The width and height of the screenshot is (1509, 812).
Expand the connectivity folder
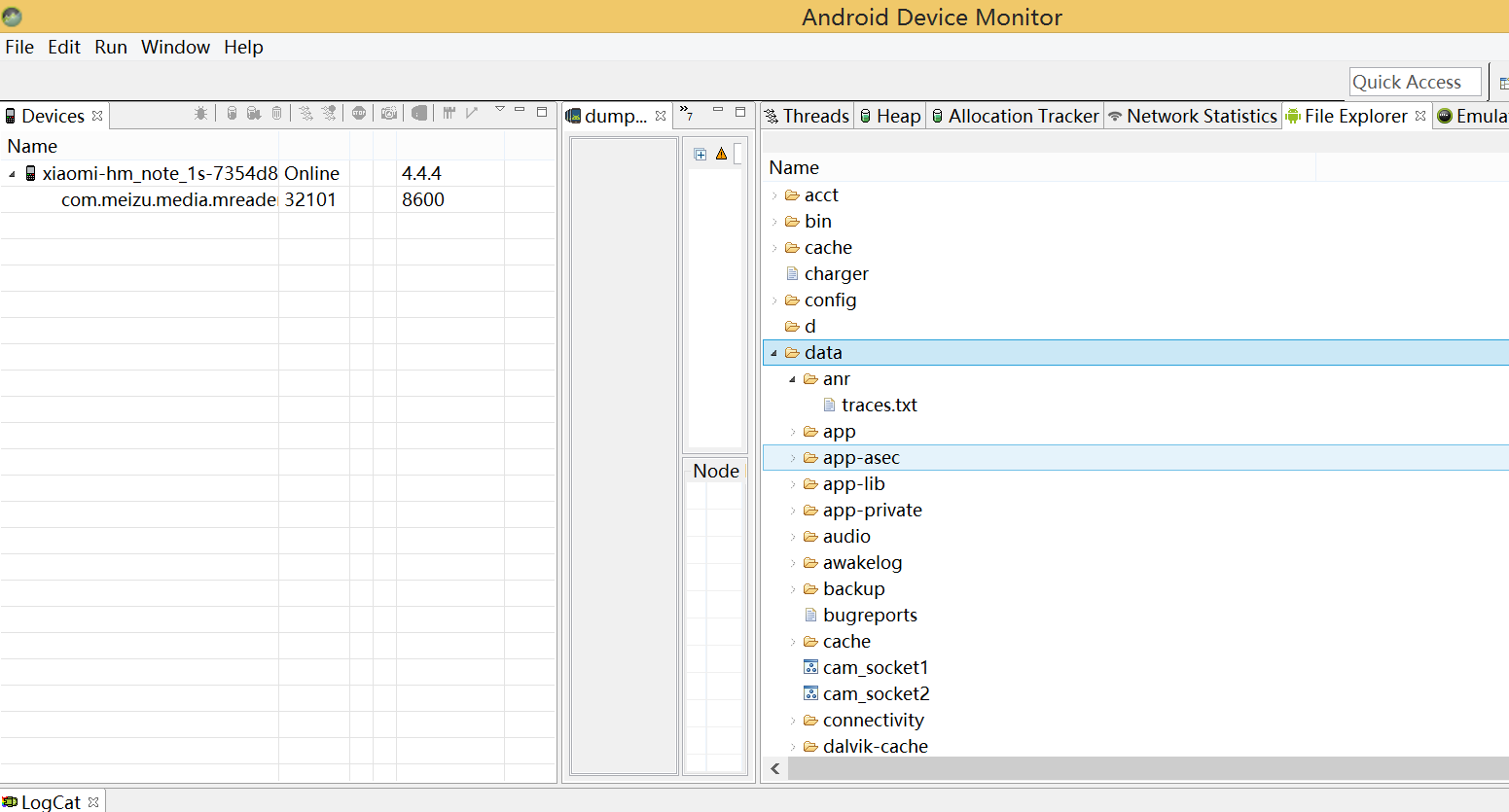point(793,721)
